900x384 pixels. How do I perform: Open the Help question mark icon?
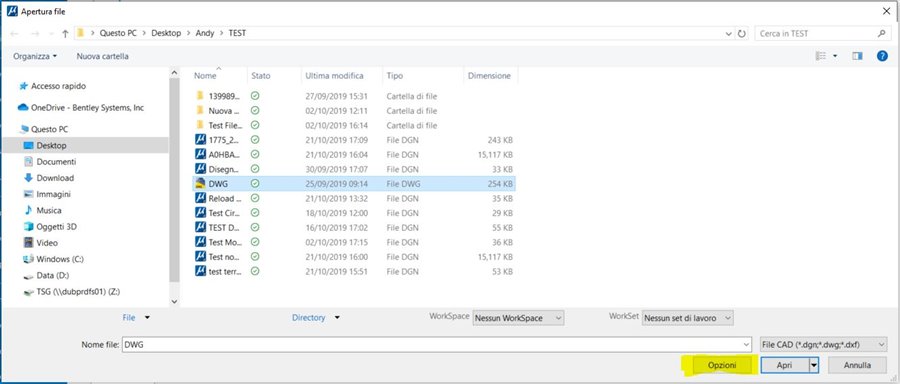tap(882, 56)
